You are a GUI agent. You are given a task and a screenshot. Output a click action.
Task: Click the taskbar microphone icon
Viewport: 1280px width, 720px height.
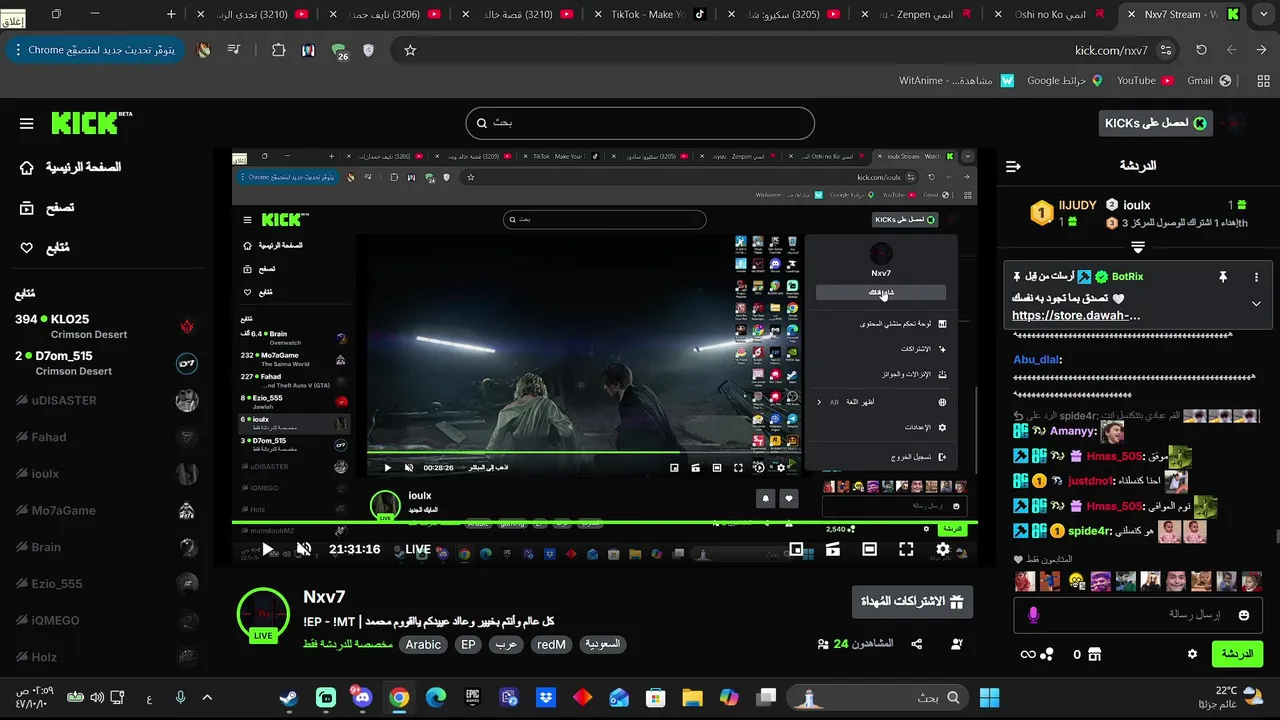coord(181,698)
